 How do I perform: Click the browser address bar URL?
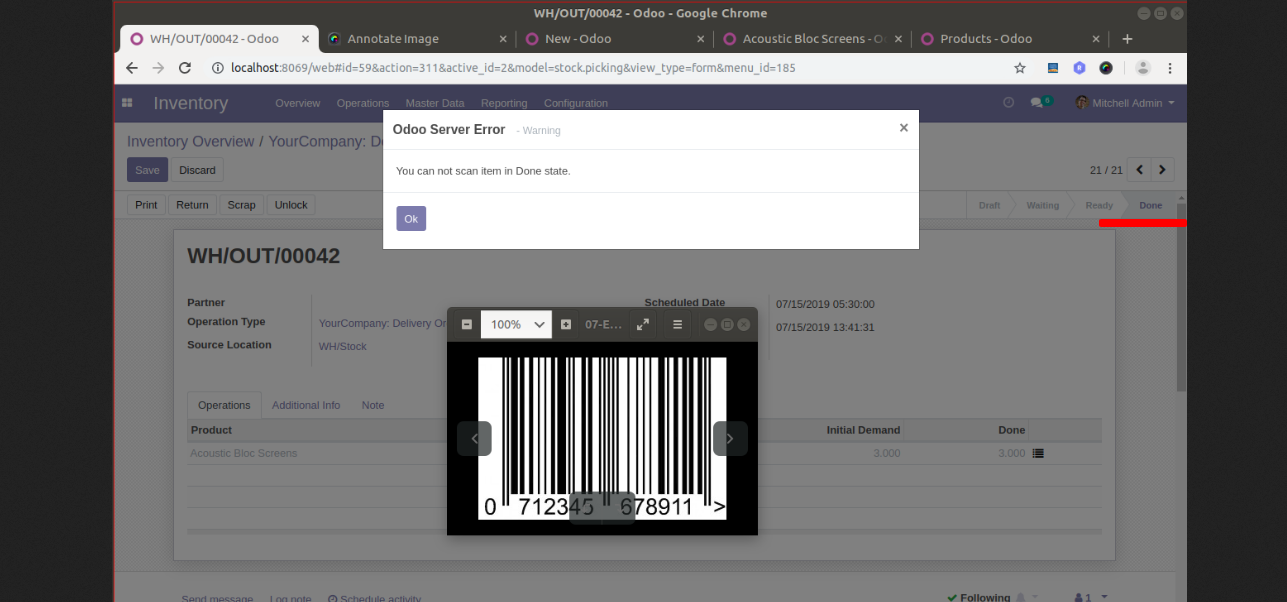[513, 68]
